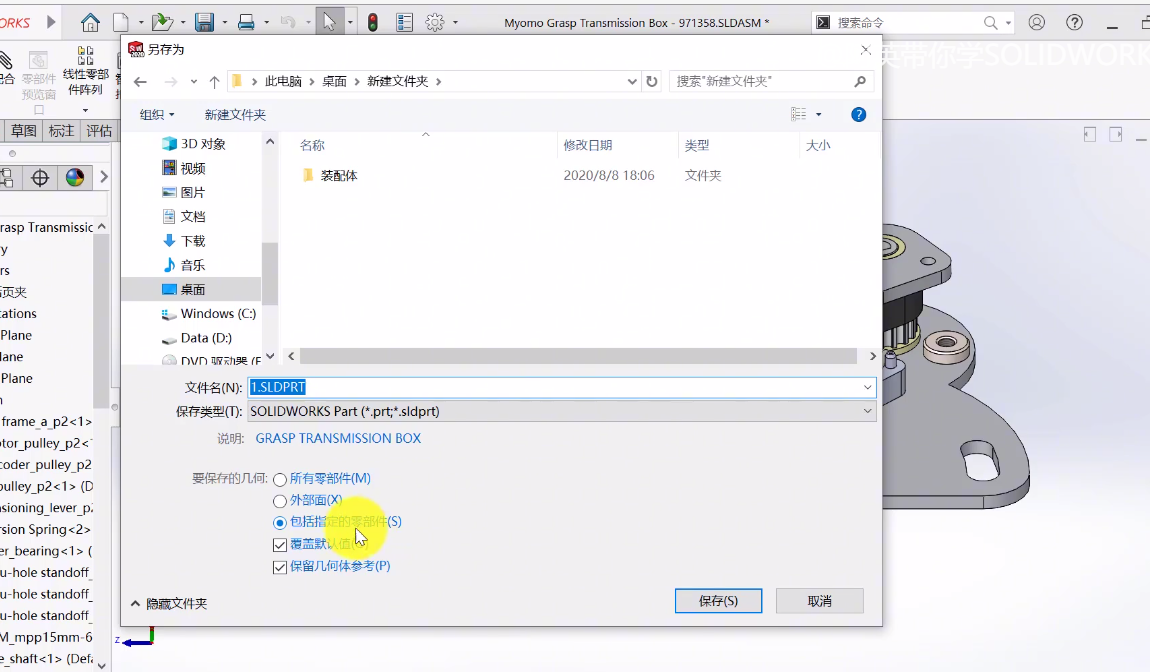The image size is (1150, 672).
Task: Uncheck 保留几何体参考(P) option
Action: click(281, 567)
